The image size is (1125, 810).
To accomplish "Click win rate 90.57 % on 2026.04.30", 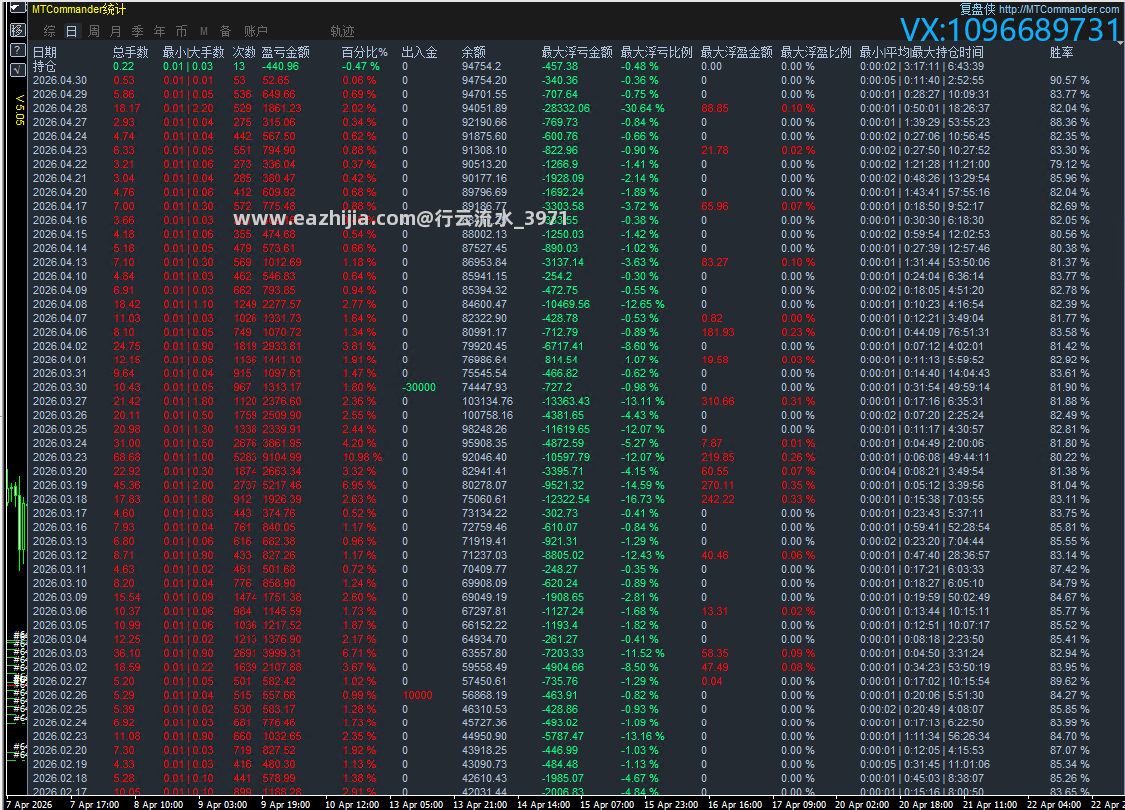I will pyautogui.click(x=1070, y=80).
